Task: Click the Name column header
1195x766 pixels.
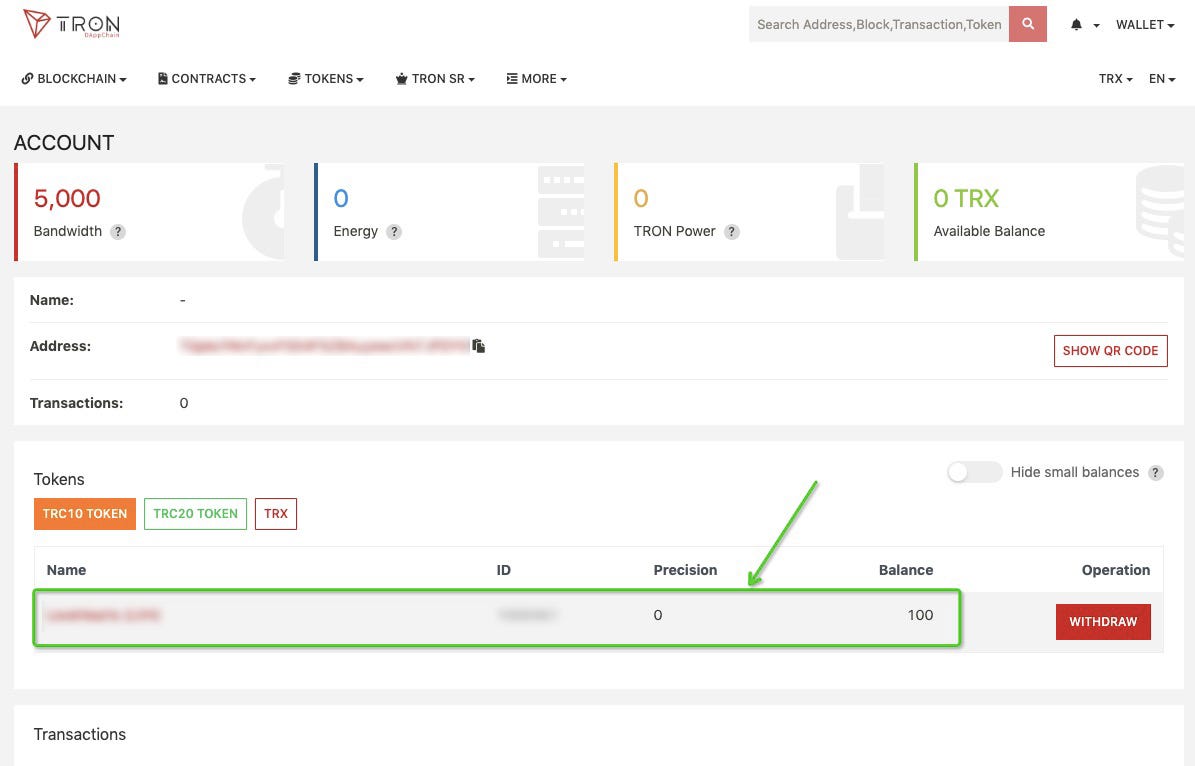Action: click(x=66, y=570)
